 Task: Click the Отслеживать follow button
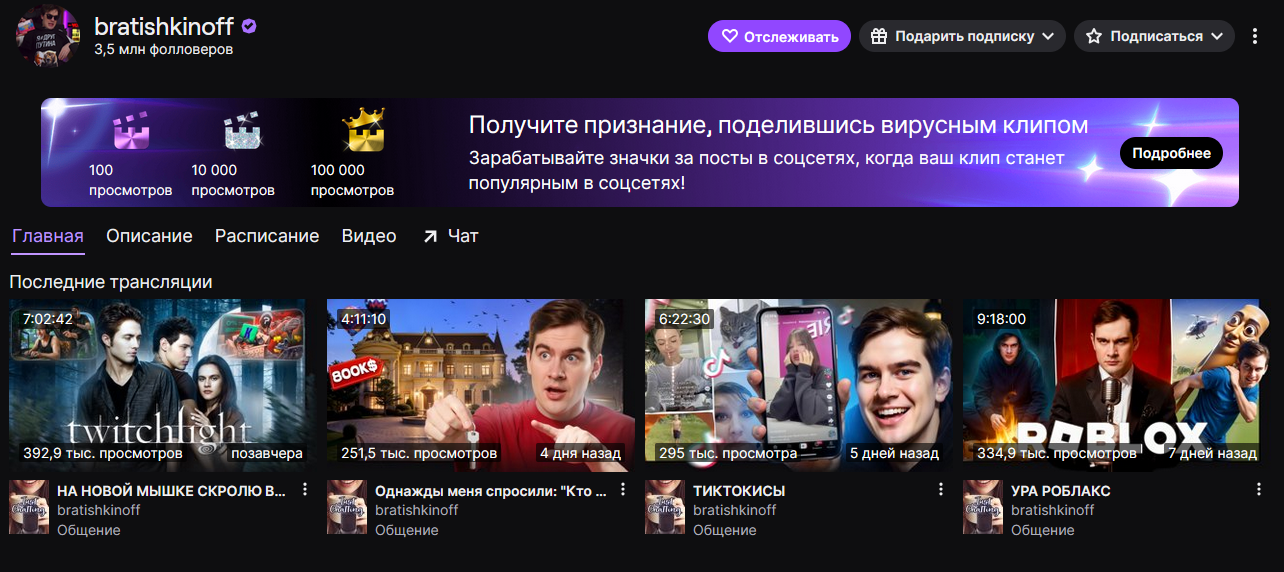pos(780,36)
